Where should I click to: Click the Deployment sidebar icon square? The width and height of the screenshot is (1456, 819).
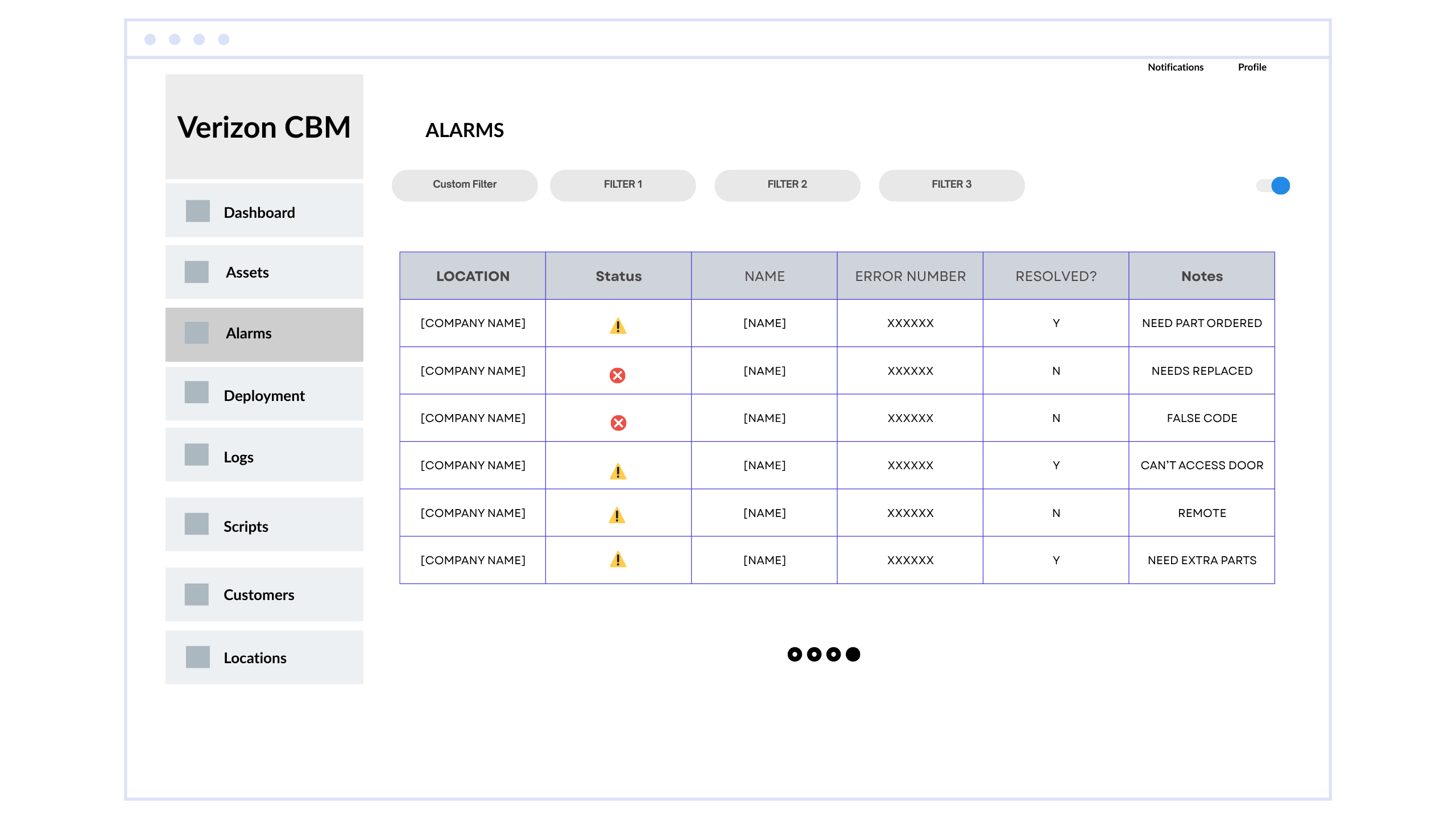196,392
